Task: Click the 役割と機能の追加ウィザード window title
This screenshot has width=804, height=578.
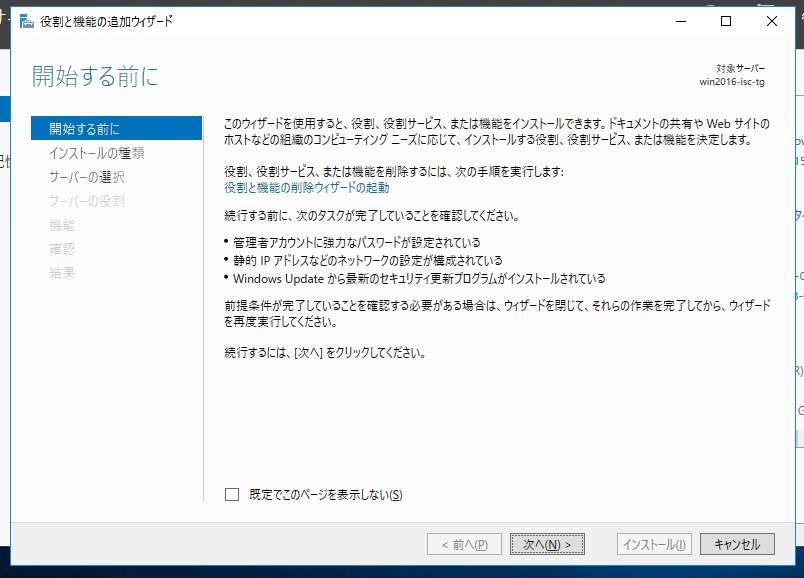Action: pyautogui.click(x=106, y=21)
